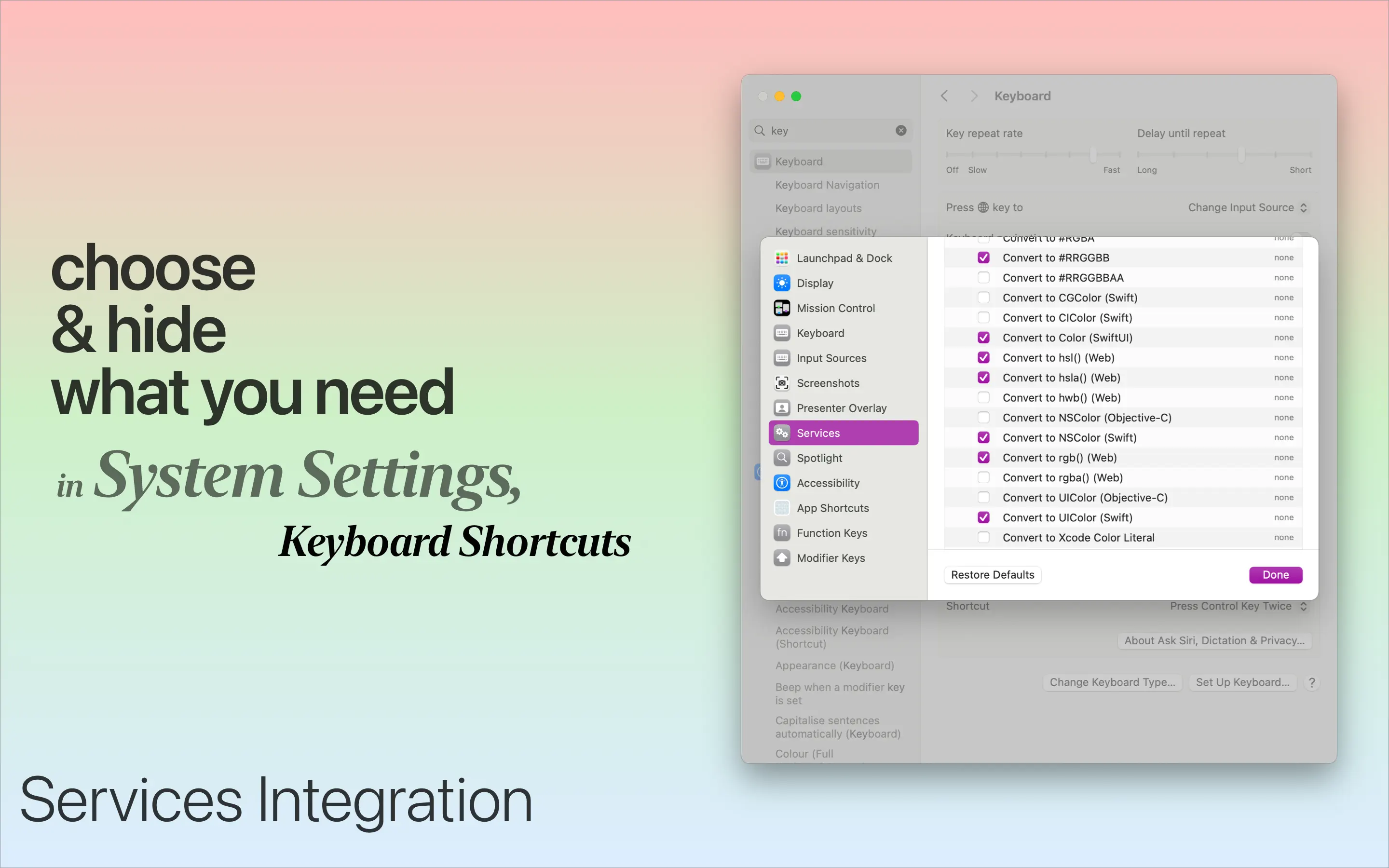Click the Restore Defaults button
The image size is (1389, 868).
click(x=992, y=575)
